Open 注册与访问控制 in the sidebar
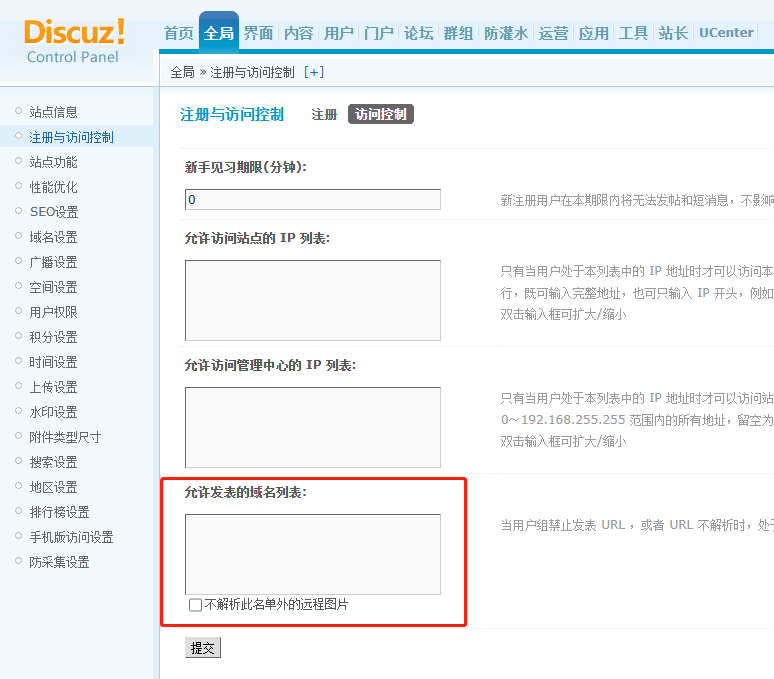774x679 pixels. click(72, 137)
